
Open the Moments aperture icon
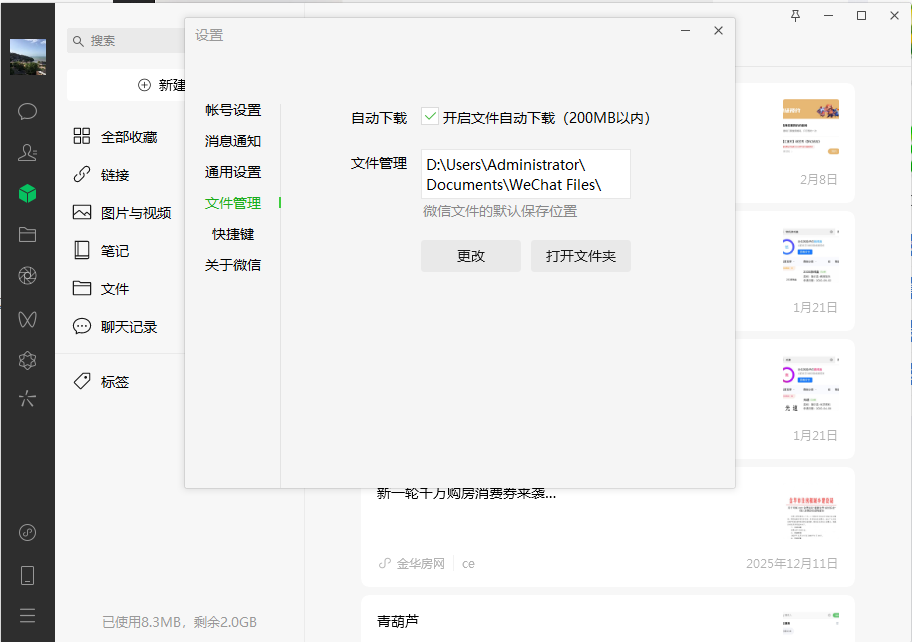coord(27,274)
